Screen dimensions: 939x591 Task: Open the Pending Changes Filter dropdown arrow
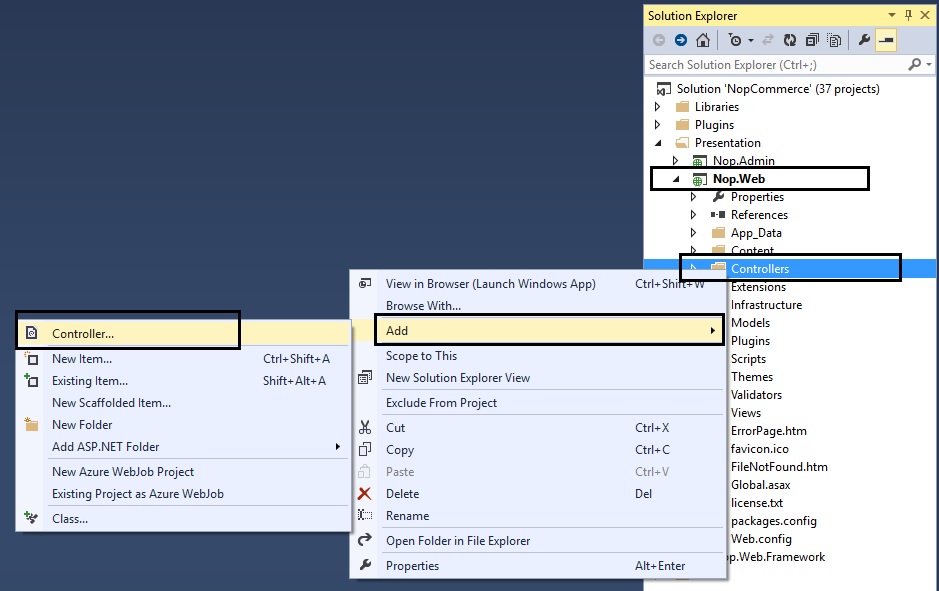[x=751, y=41]
